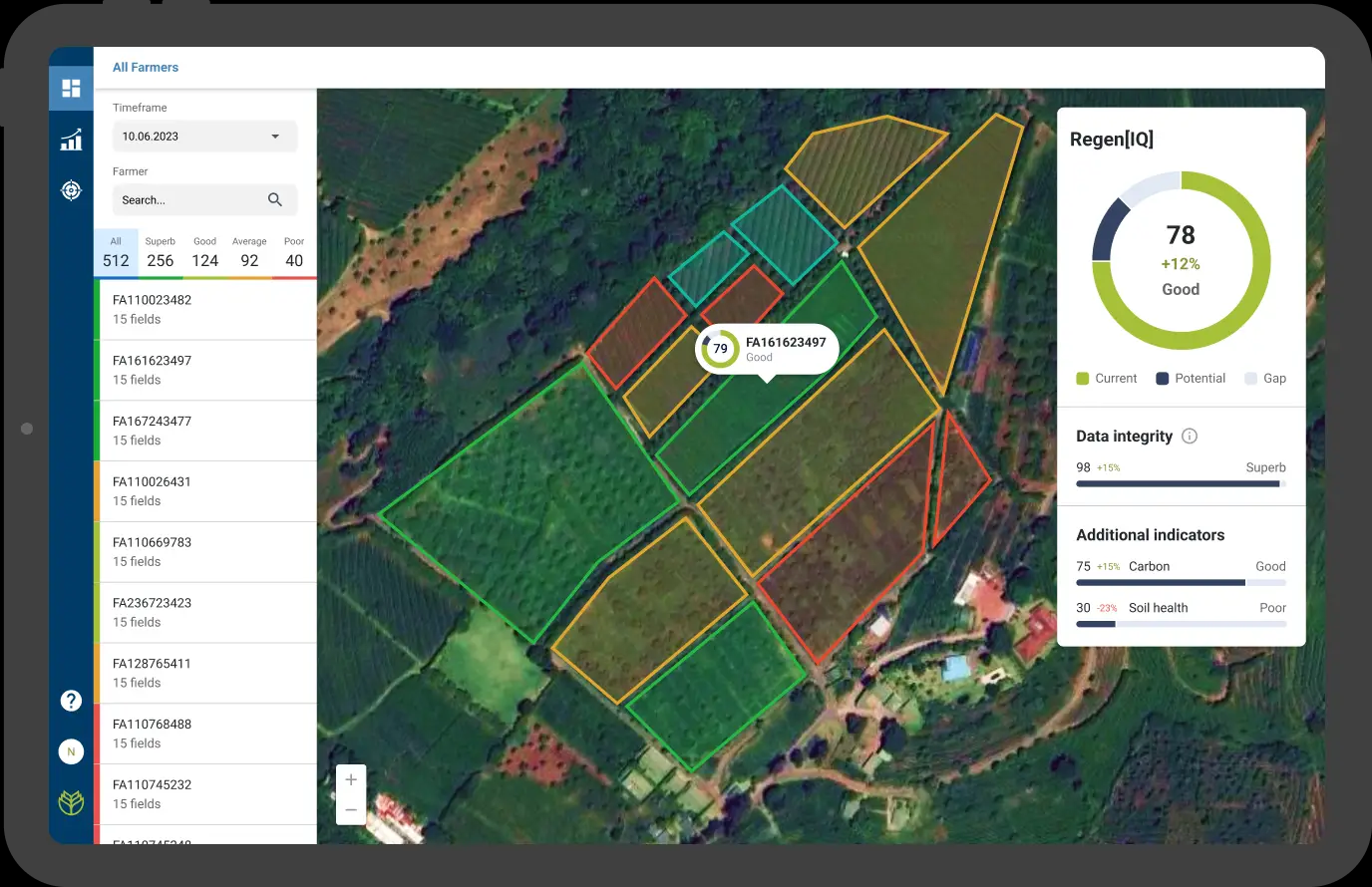Select the Average 92 filter tab
The width and height of the screenshot is (1372, 887).
pos(249,253)
